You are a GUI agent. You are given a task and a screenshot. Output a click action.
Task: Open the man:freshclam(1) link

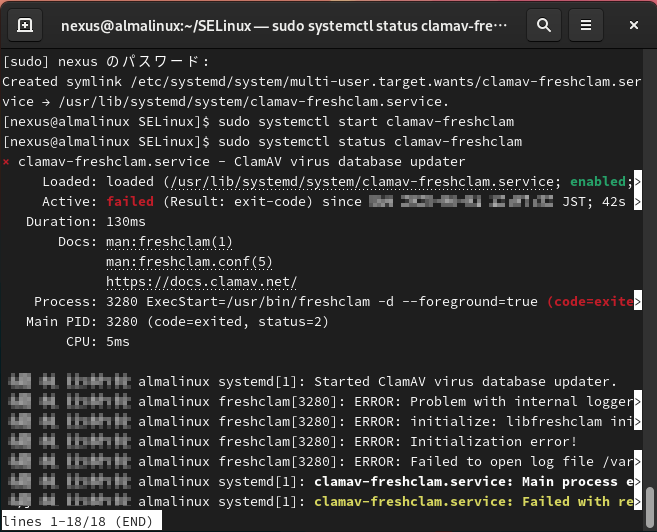coord(169,241)
